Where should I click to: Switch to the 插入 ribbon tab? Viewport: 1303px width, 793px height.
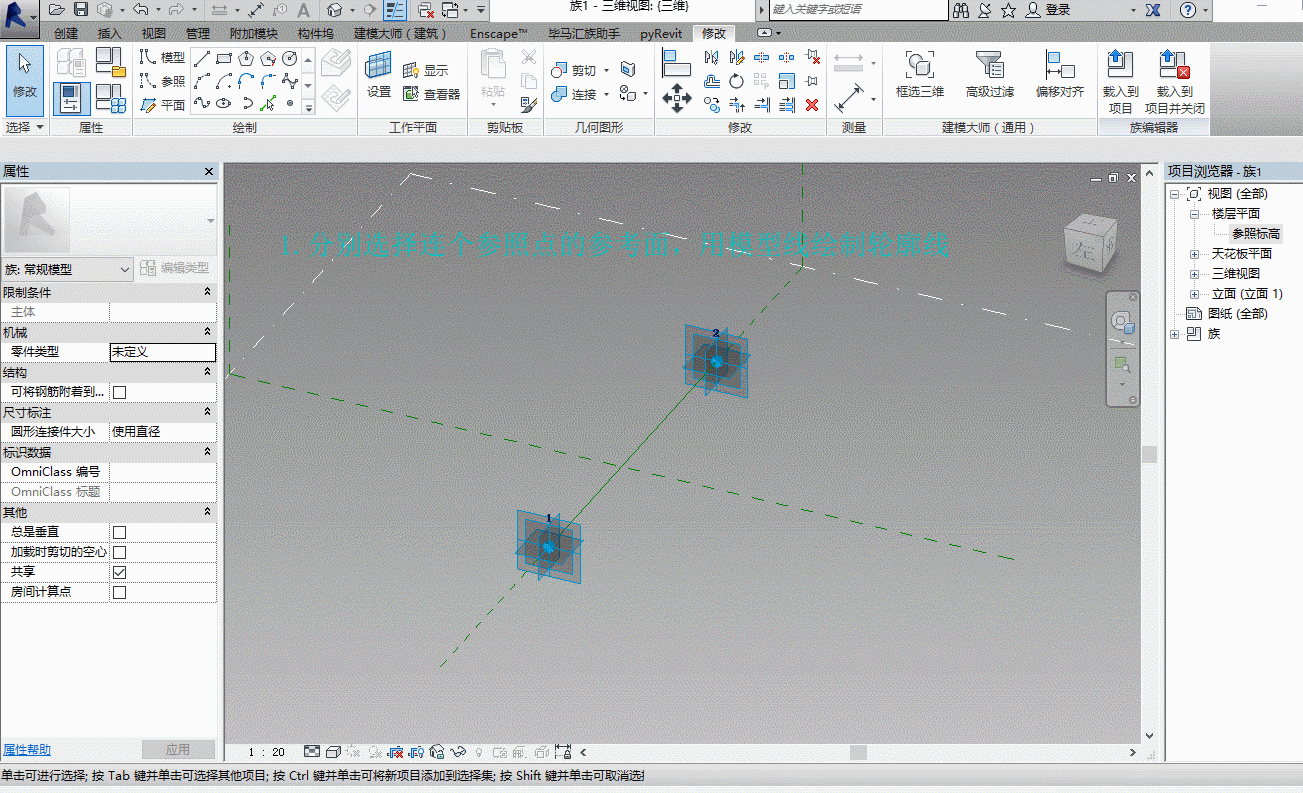point(110,33)
